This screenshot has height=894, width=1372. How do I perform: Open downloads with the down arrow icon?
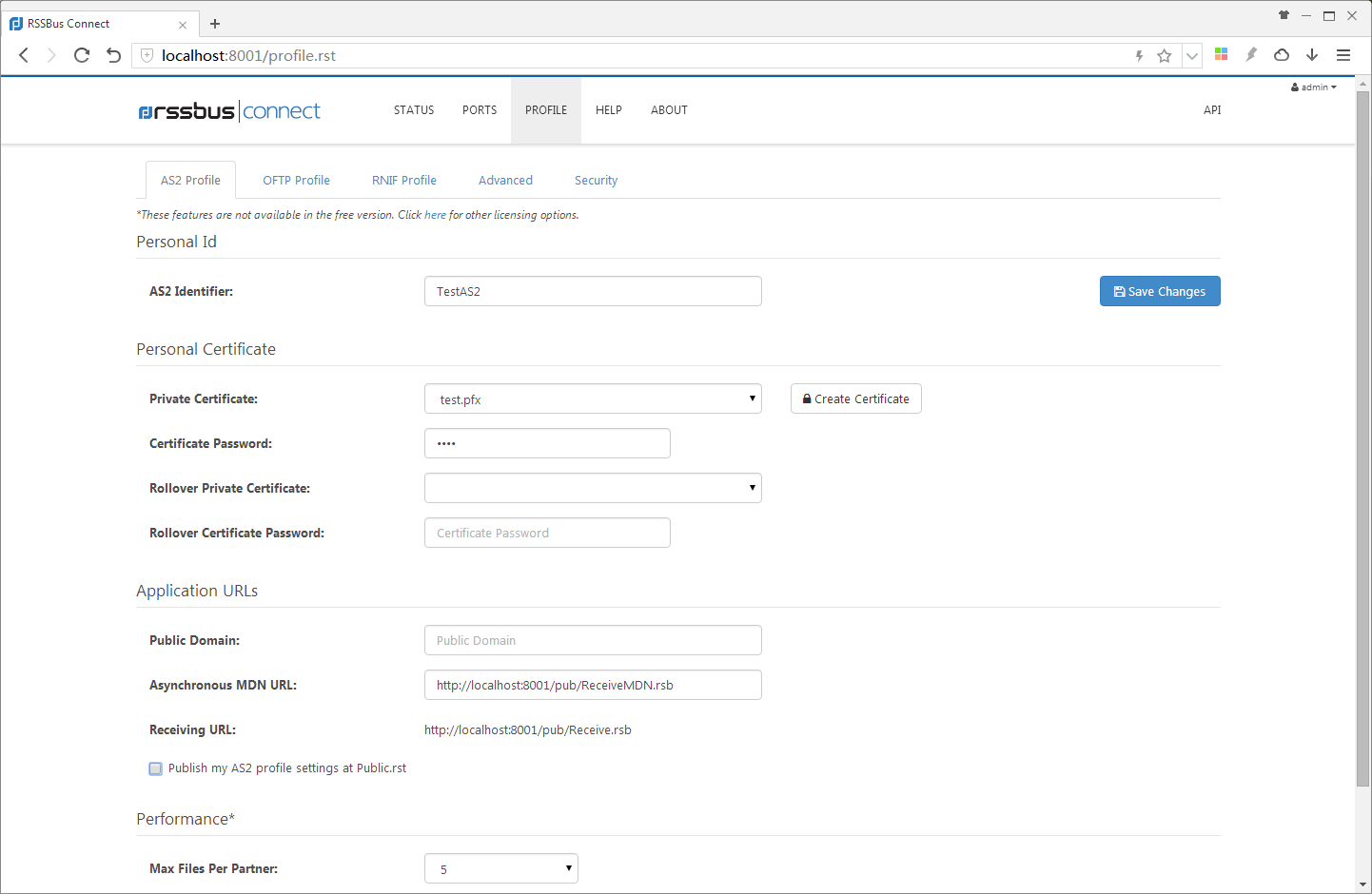[x=1312, y=54]
